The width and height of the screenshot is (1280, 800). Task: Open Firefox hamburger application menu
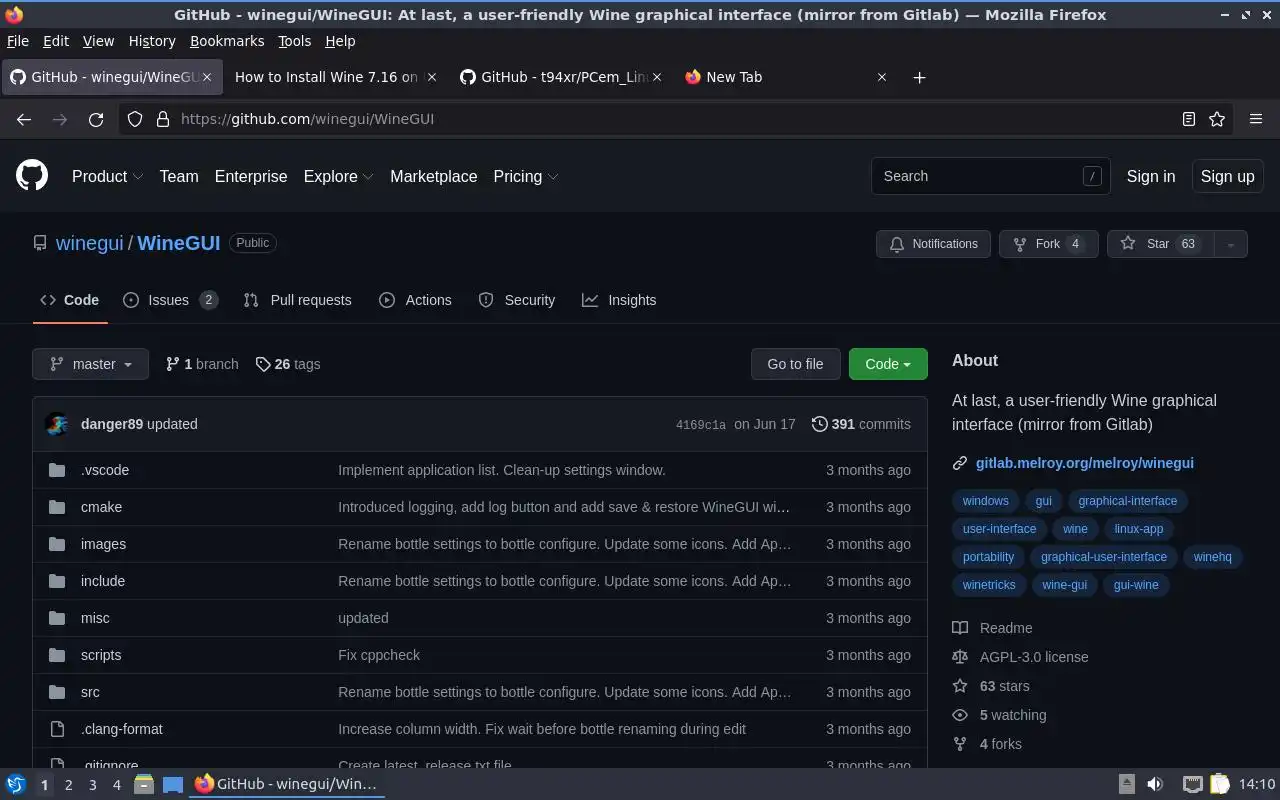(1256, 119)
